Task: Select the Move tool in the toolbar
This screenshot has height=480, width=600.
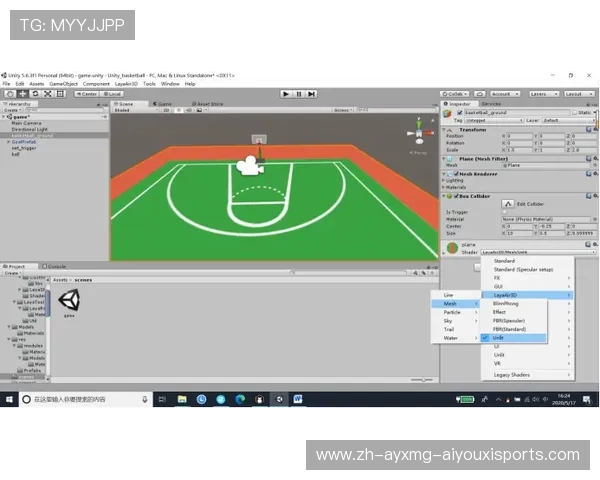Action: tap(21, 94)
